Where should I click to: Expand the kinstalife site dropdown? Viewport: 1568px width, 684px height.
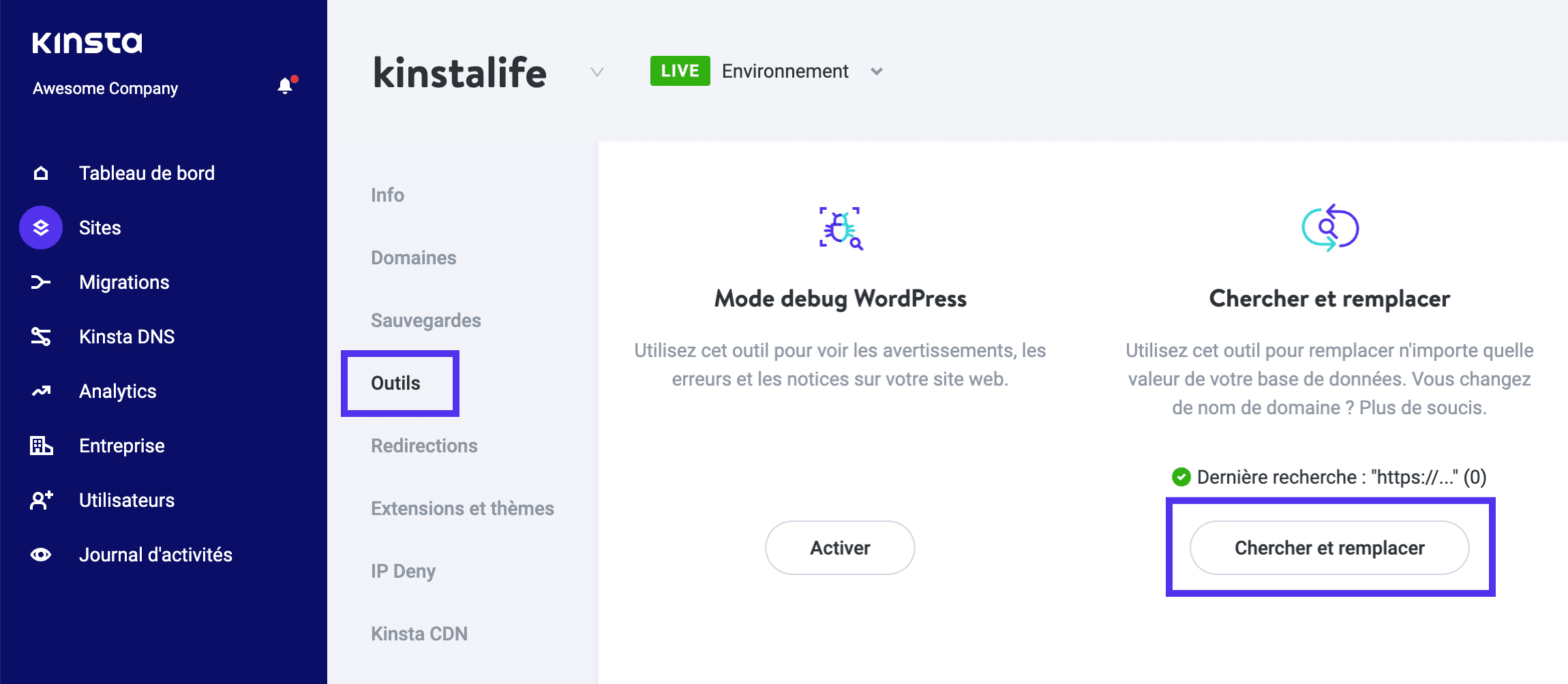click(x=596, y=73)
